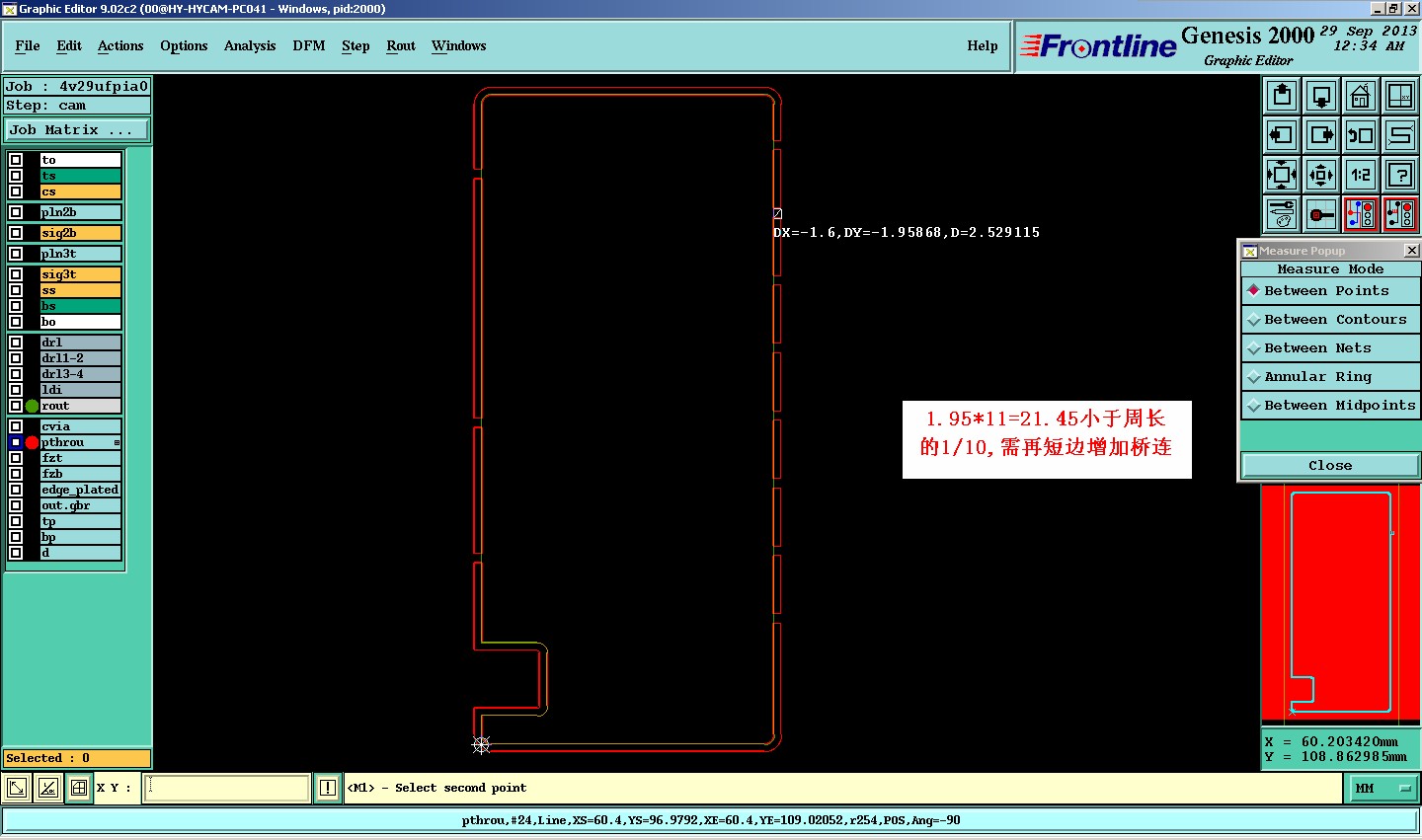The height and width of the screenshot is (840, 1422).
Task: Click the zoom-out outward-arrows icon
Action: tap(1321, 175)
